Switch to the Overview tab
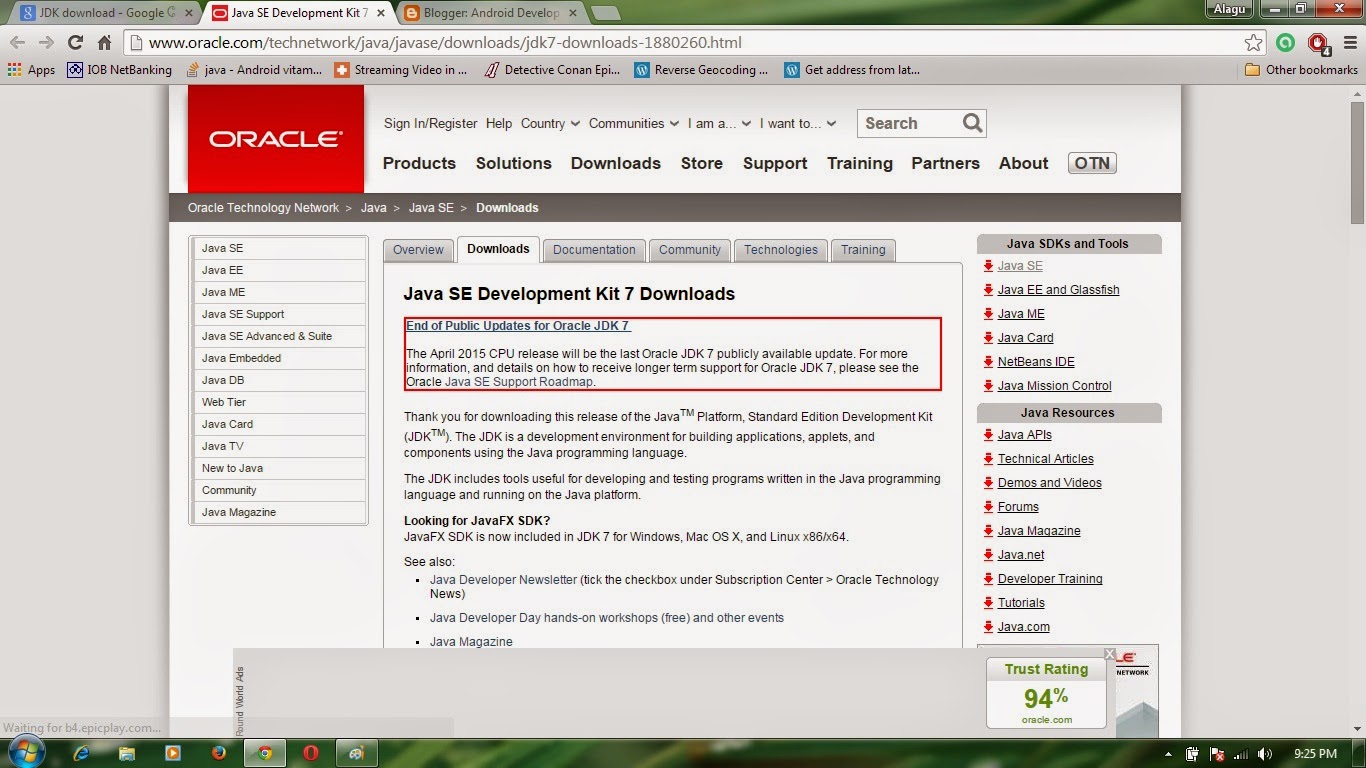This screenshot has height=768, width=1366. pos(418,250)
